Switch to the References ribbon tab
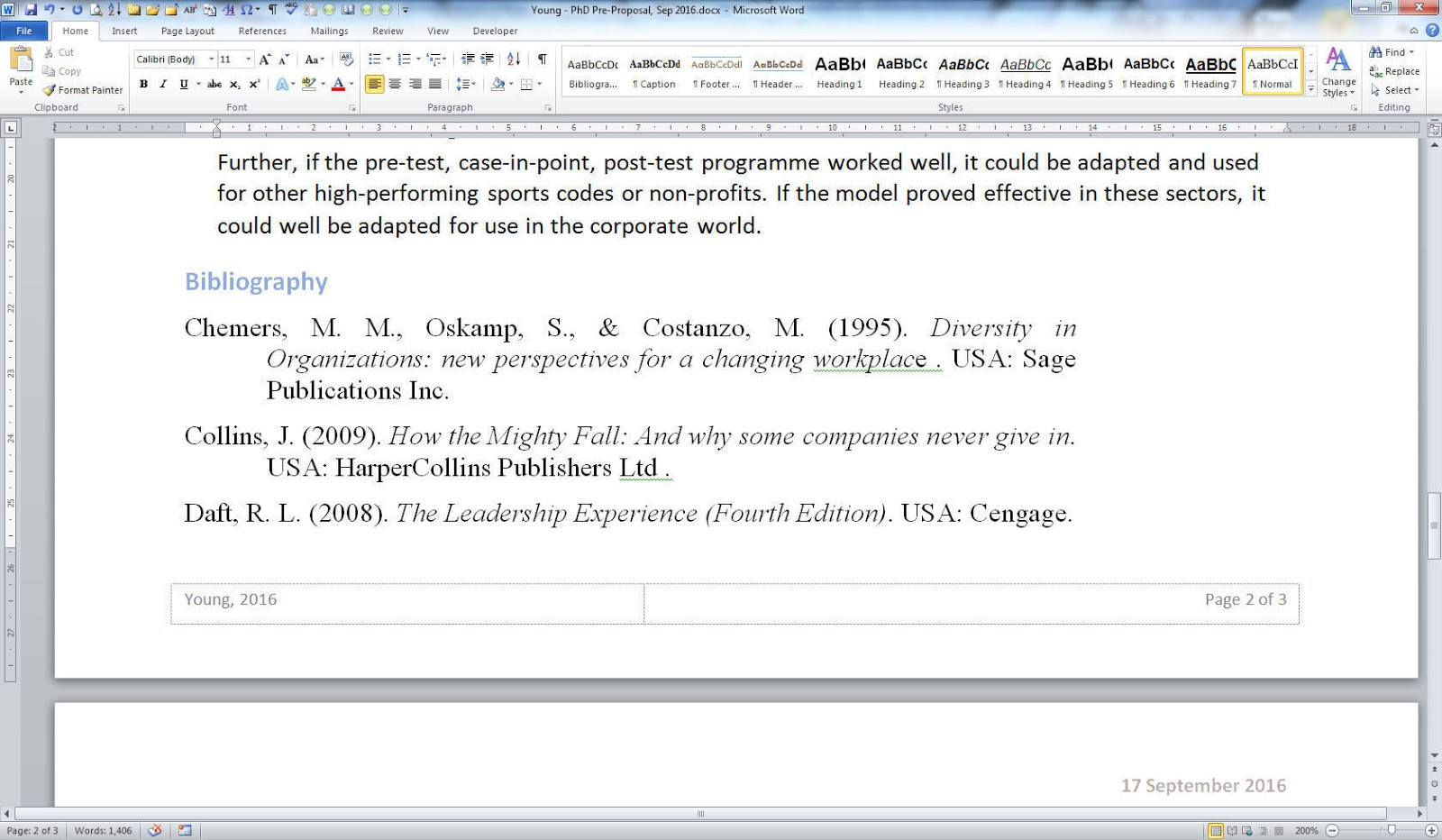1442x840 pixels. tap(261, 30)
